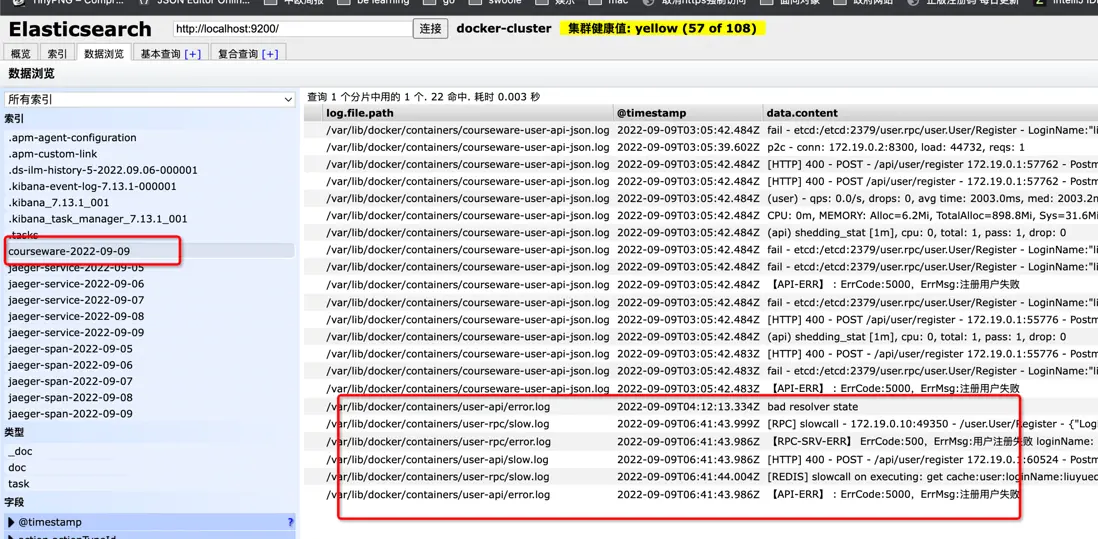Select the 数据浏览 tab
Viewport: 1098px width, 539px height.
(104, 54)
